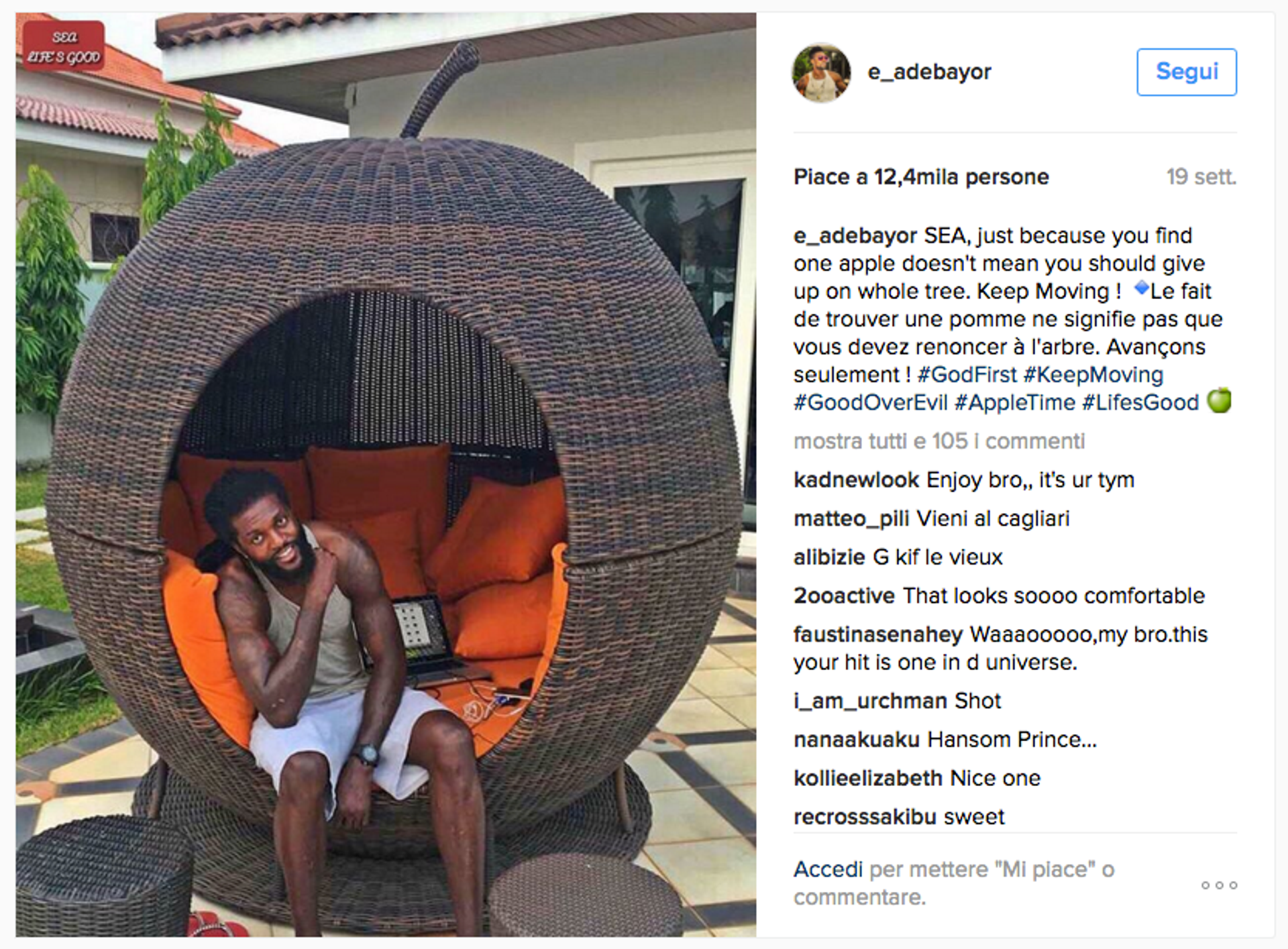The image size is (1288, 949).
Task: Click the Accedi login link
Action: [x=828, y=869]
